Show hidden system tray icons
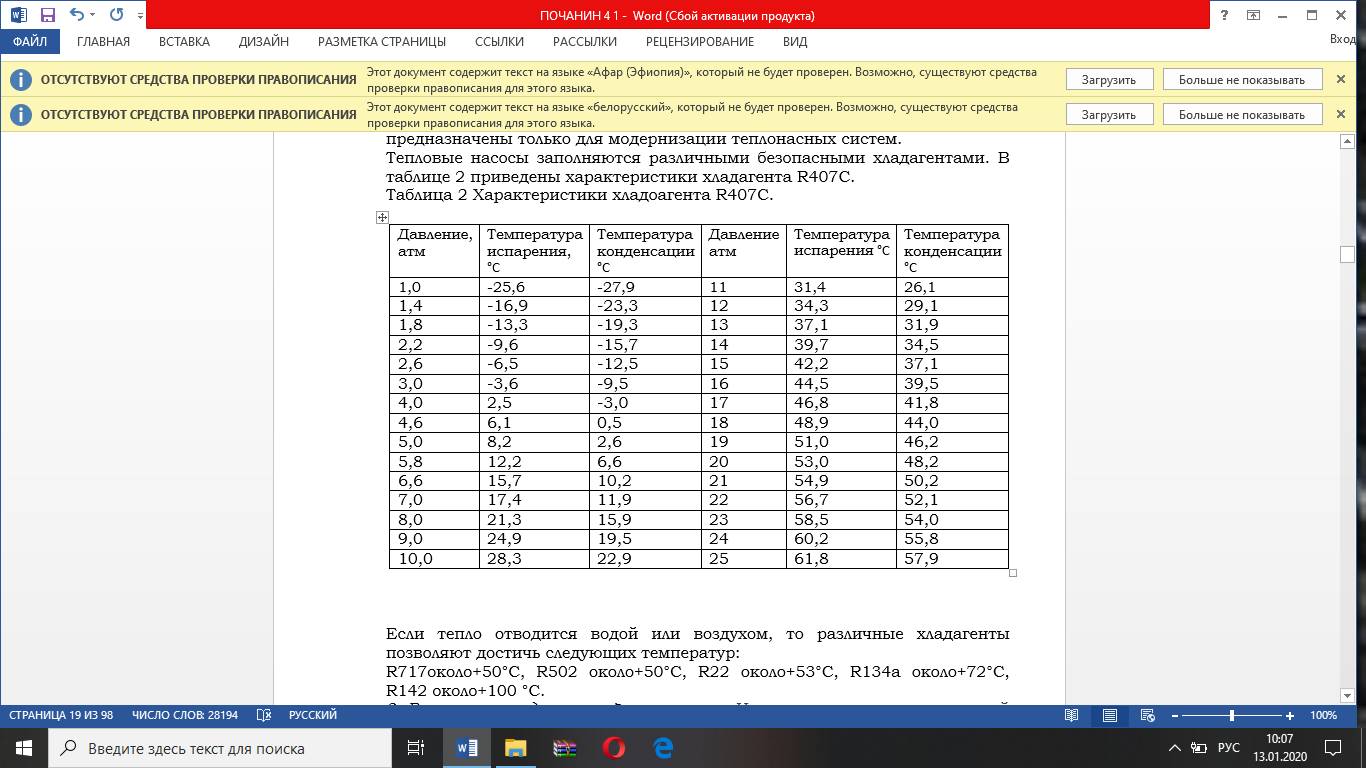This screenshot has width=1366, height=768. (x=1172, y=748)
